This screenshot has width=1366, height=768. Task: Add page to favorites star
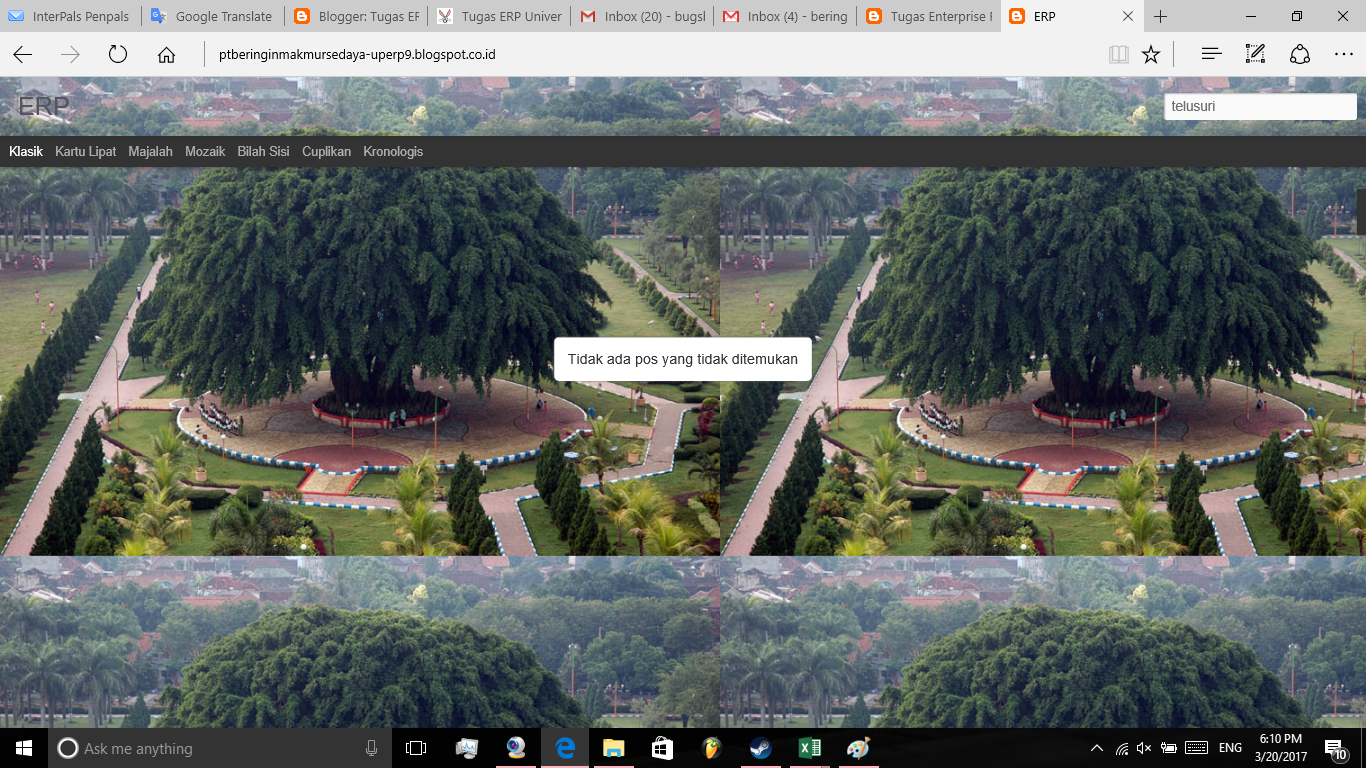pyautogui.click(x=1151, y=55)
